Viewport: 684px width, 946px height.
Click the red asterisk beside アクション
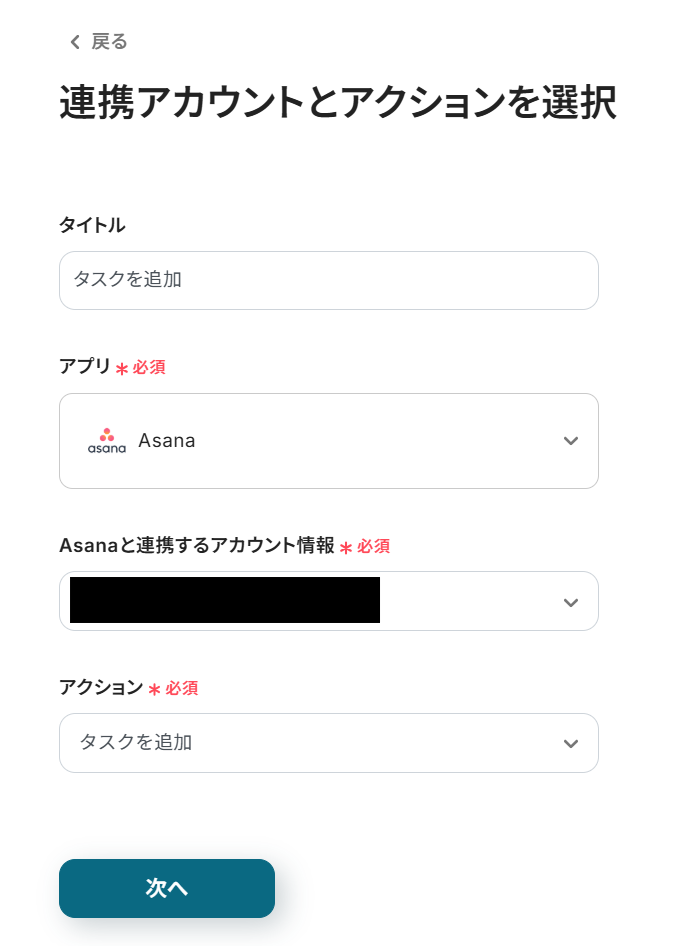pos(154,689)
